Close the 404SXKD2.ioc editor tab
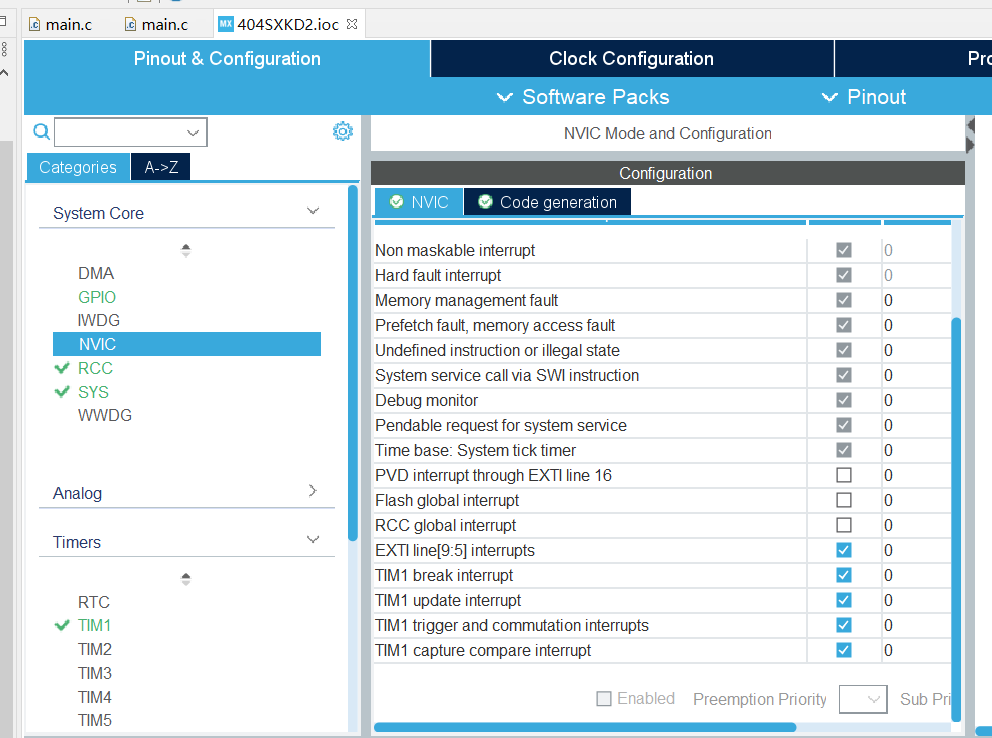 [352, 24]
